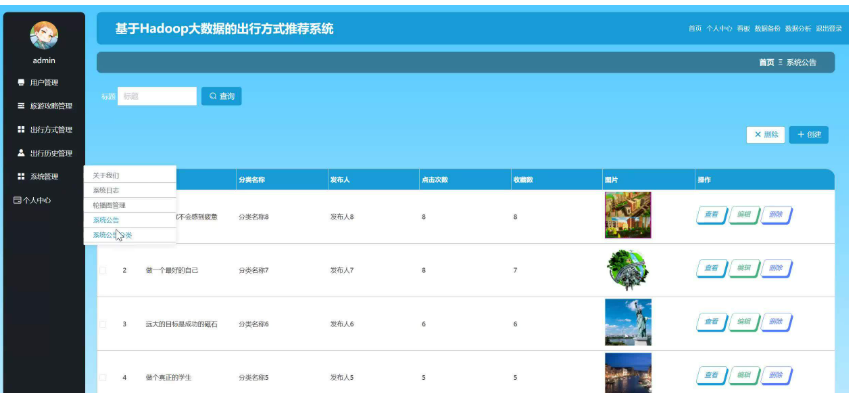The image size is (849, 393).
Task: Go to 首页 in top navigation
Action: pyautogui.click(x=695, y=29)
